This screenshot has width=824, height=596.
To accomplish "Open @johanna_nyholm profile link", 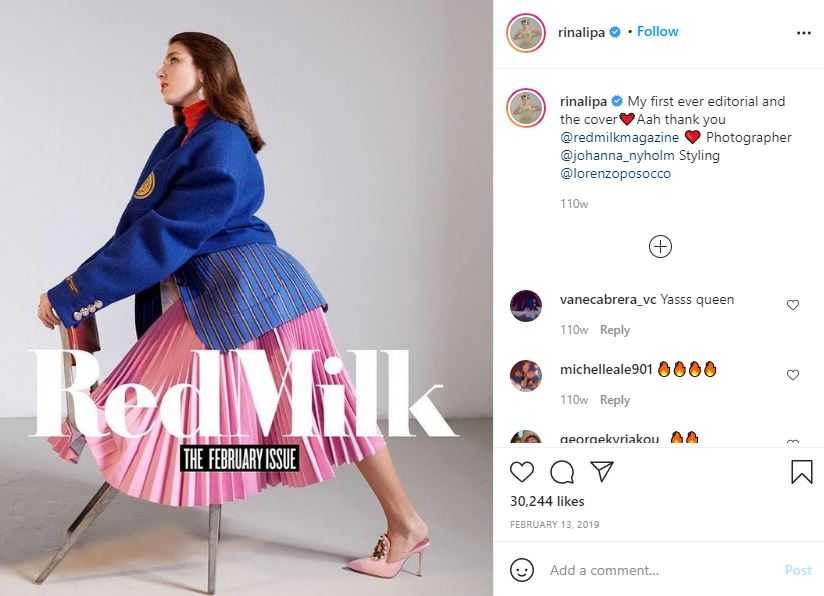I will [x=617, y=156].
